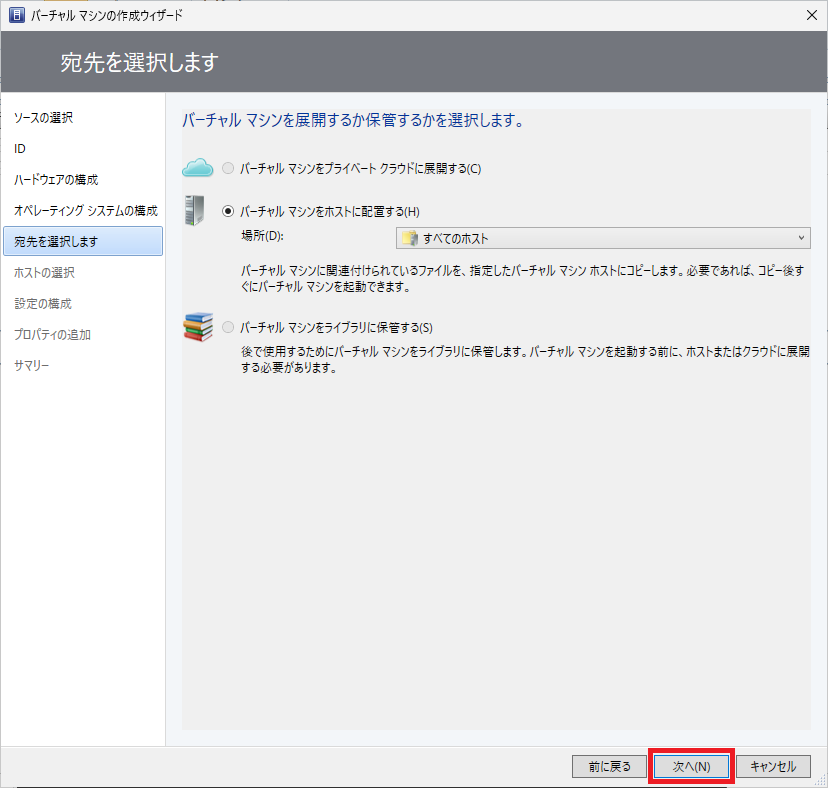828x788 pixels.
Task: Select 宛先を選択します step
Action: click(83, 241)
